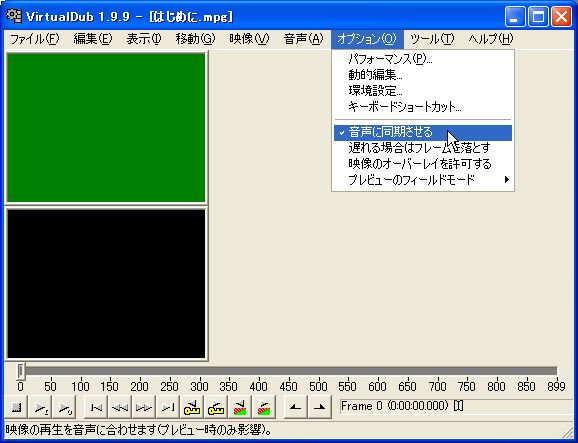Go to next keyframe icon
This screenshot has height=443, width=578.
[x=216, y=407]
